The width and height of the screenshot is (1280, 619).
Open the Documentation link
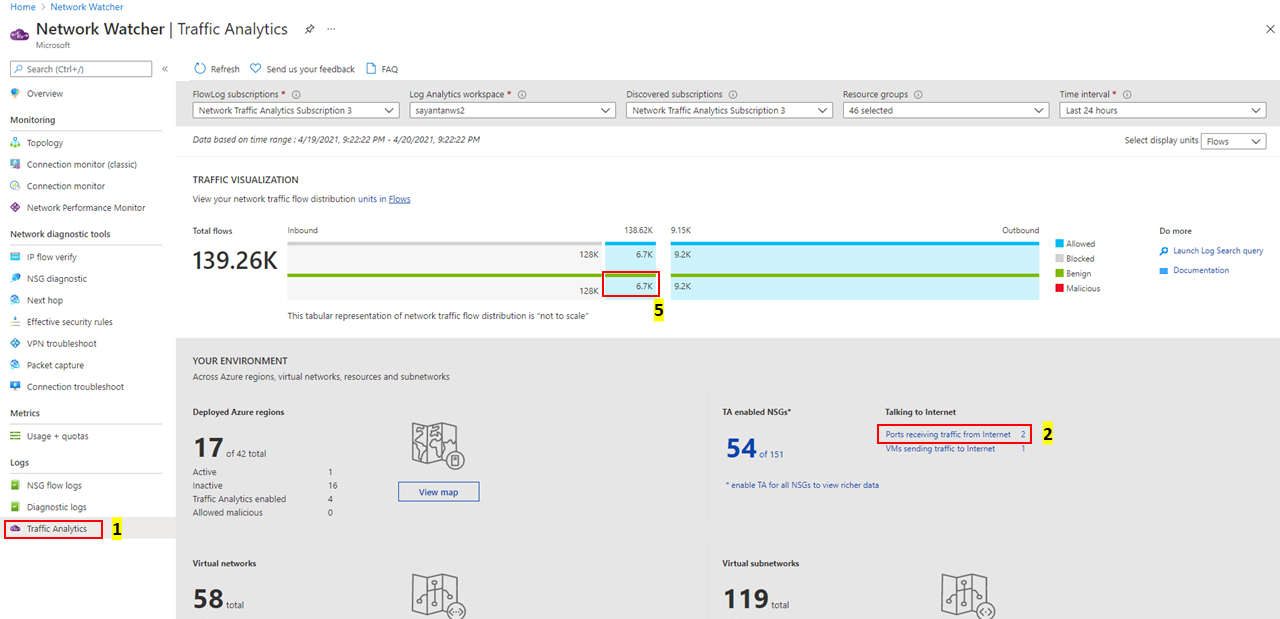(x=1201, y=270)
